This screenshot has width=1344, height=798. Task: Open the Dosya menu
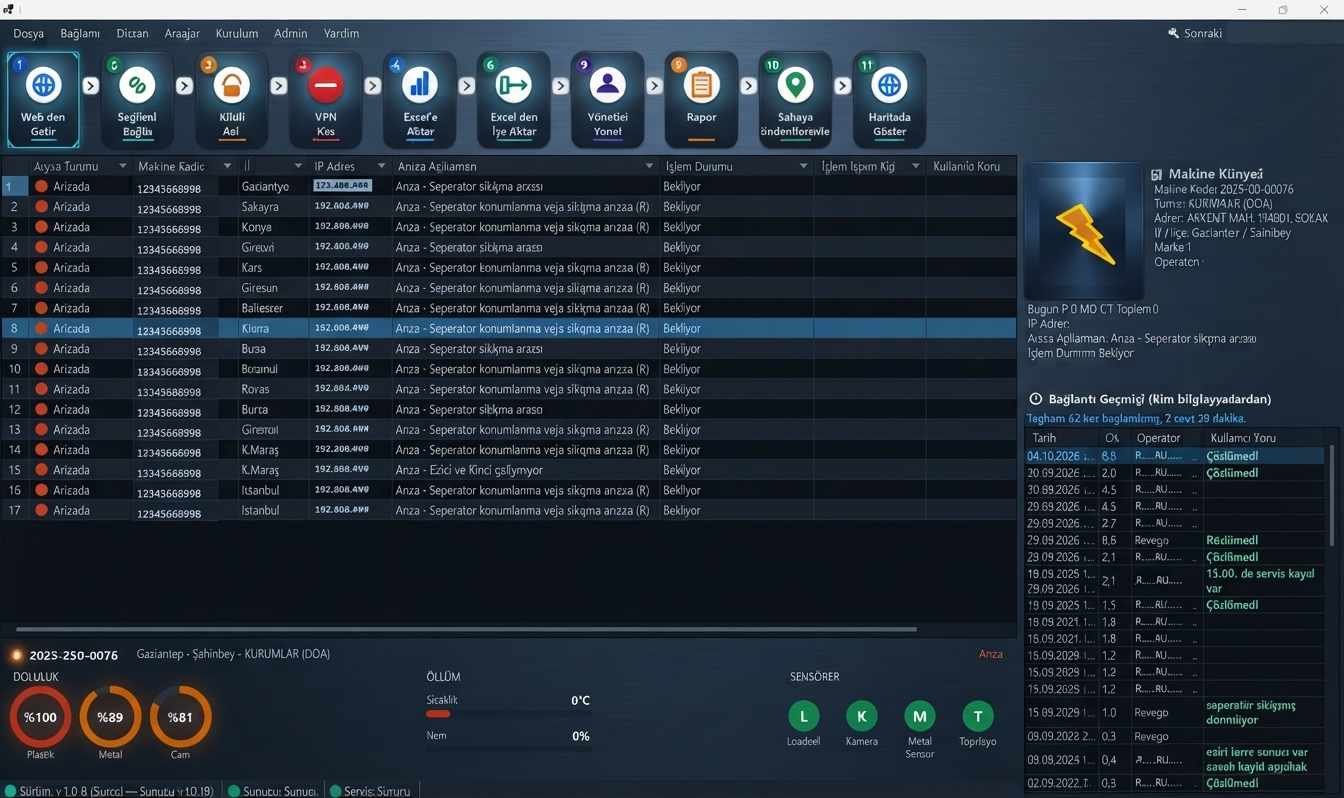[28, 33]
